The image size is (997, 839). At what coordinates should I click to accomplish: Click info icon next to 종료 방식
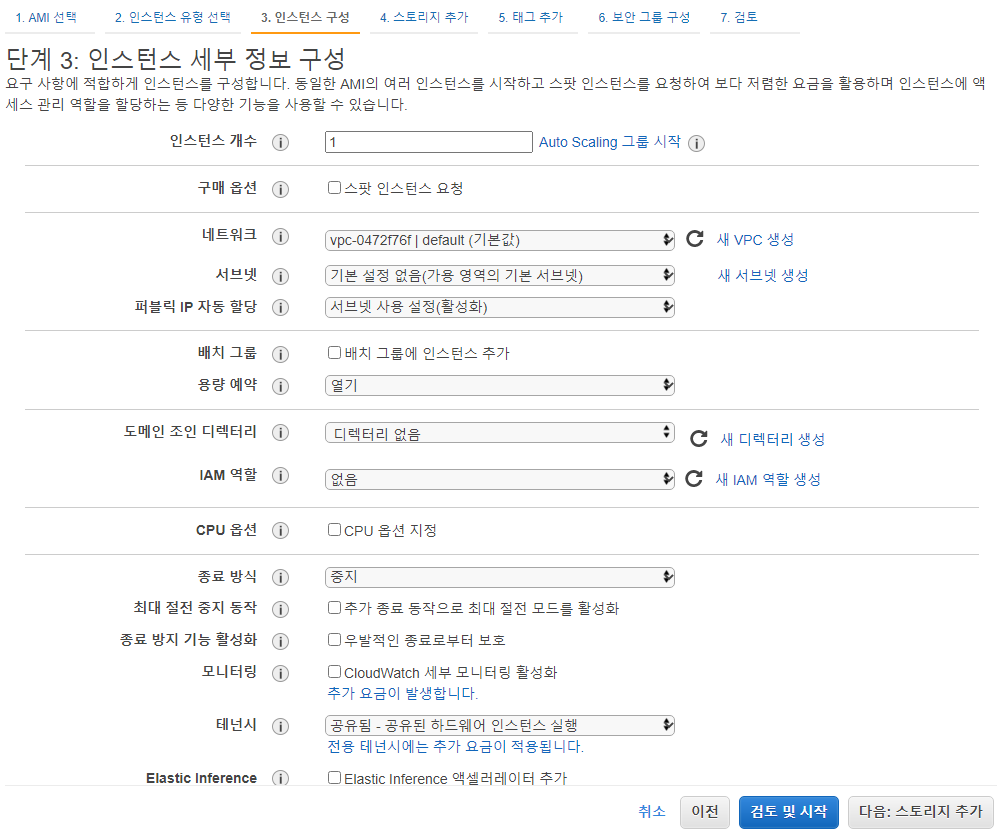click(280, 578)
